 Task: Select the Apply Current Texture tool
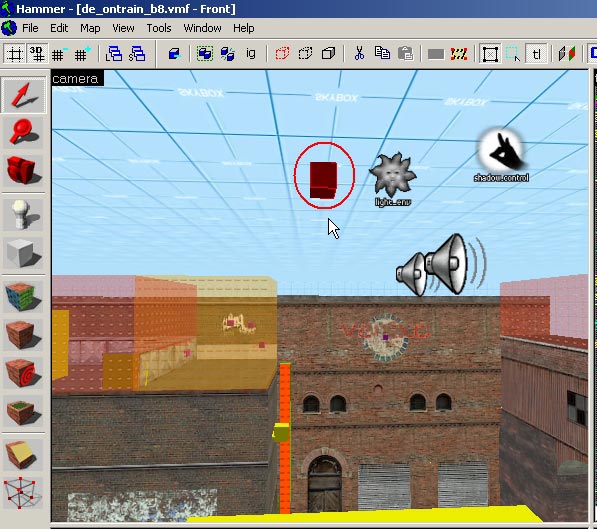click(x=23, y=335)
